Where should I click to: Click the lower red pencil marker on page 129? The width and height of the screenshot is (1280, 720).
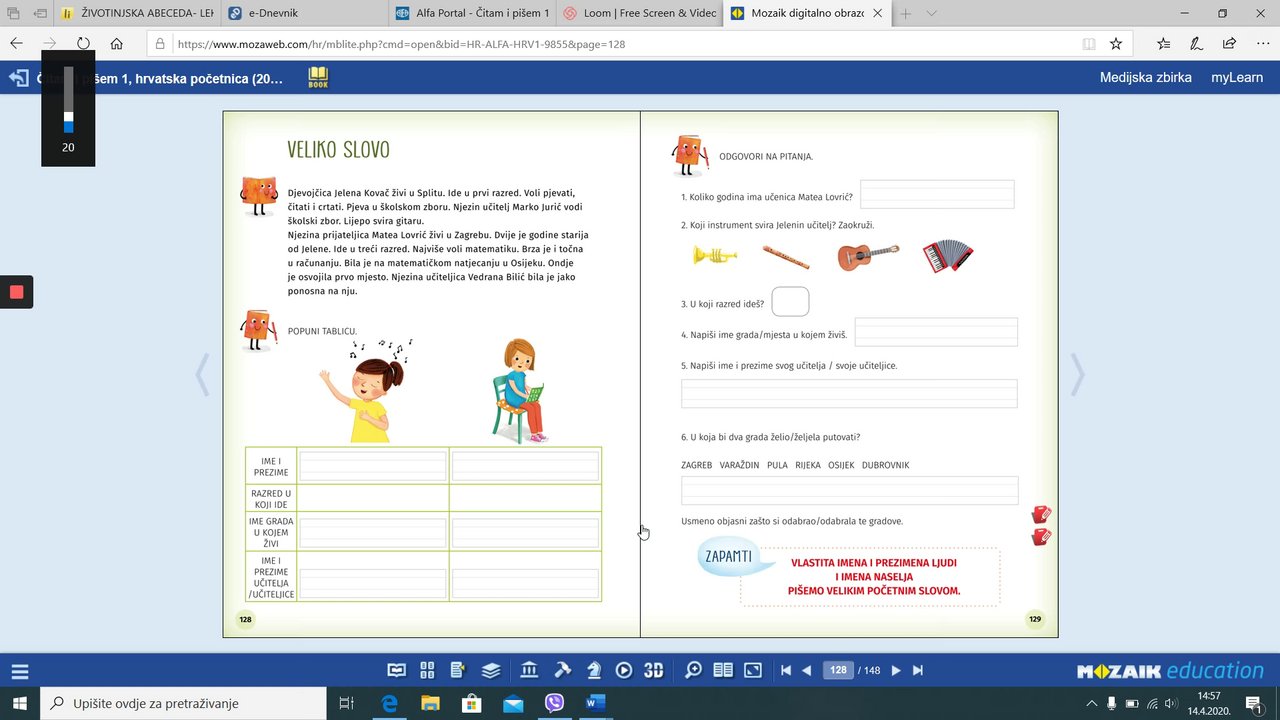[x=1041, y=537]
